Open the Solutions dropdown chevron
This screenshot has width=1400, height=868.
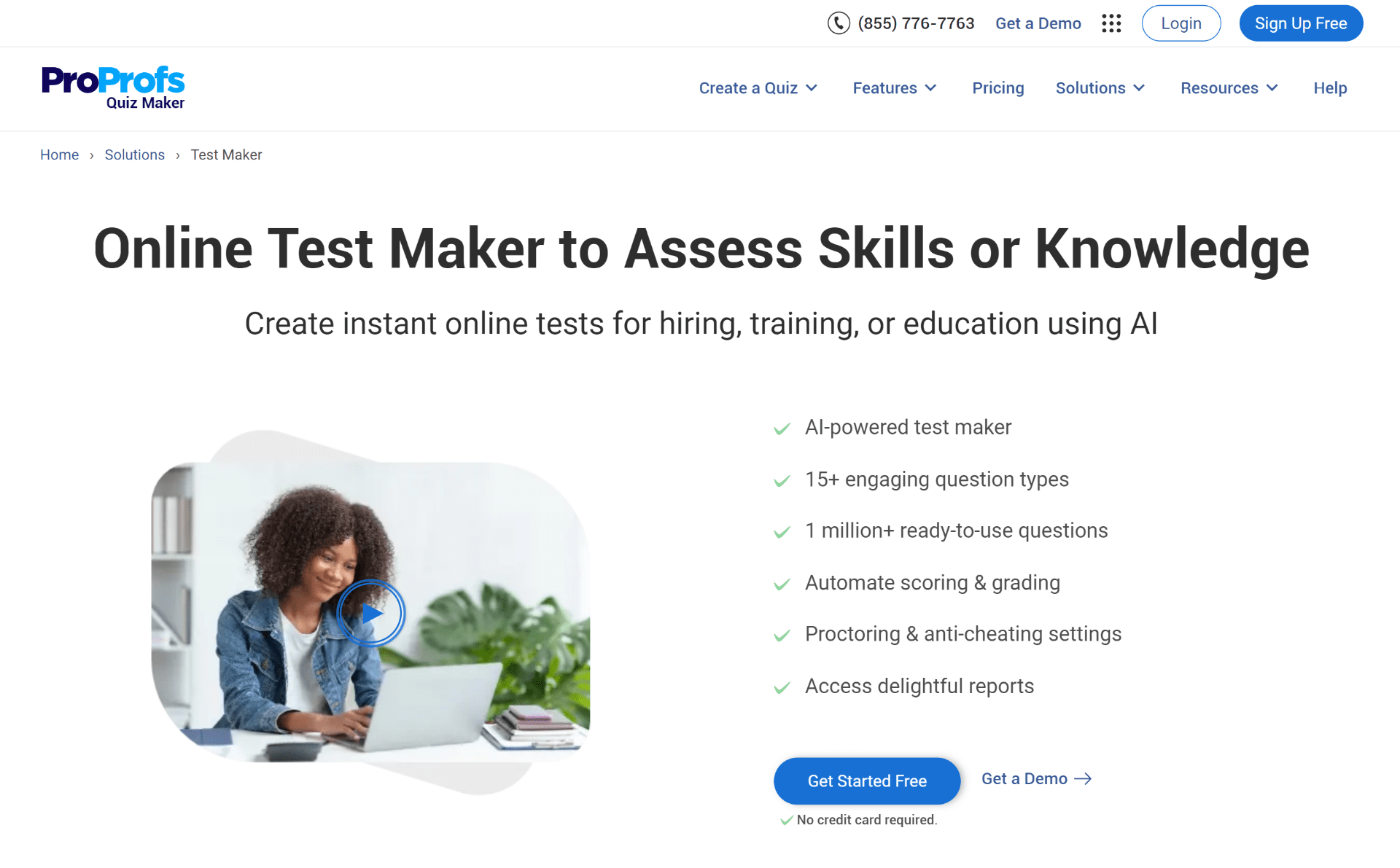pos(1139,88)
